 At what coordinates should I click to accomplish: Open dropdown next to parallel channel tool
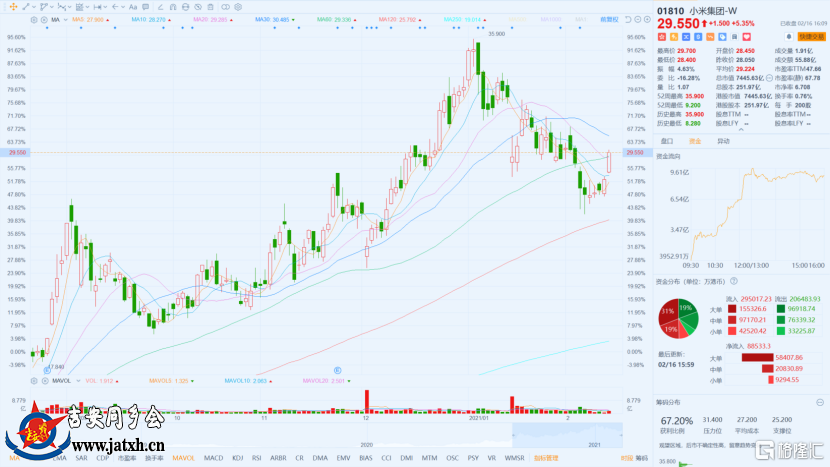(87, 7)
